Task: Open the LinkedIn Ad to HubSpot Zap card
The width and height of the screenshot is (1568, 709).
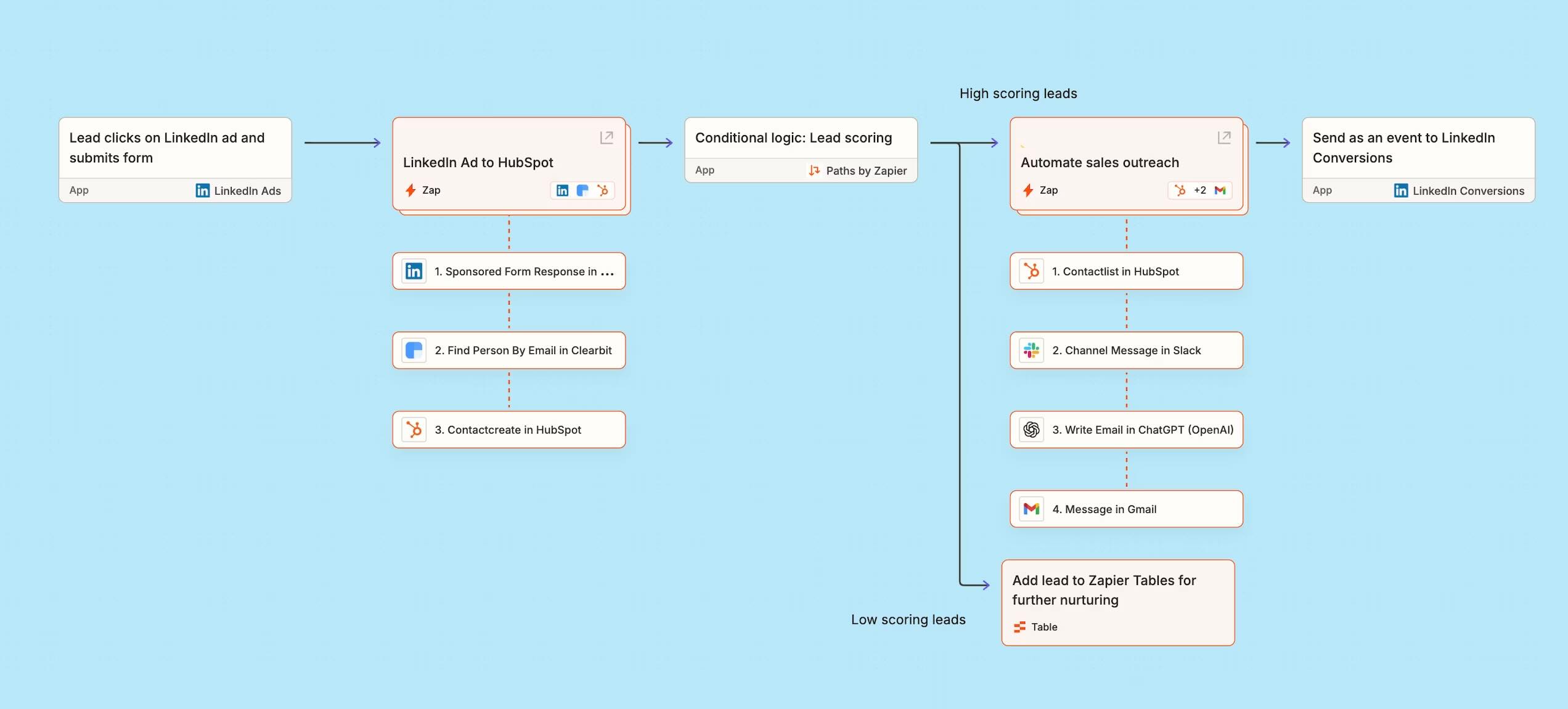Action: click(509, 164)
